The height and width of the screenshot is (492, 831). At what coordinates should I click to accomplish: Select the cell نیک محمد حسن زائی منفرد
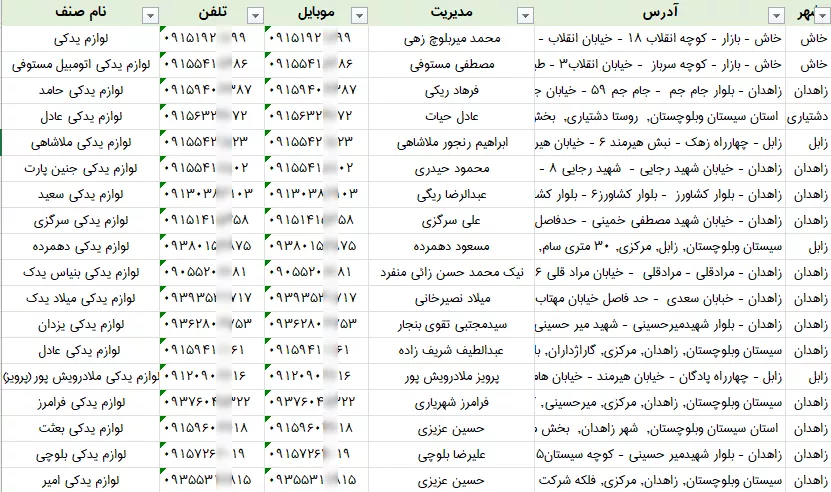(452, 273)
